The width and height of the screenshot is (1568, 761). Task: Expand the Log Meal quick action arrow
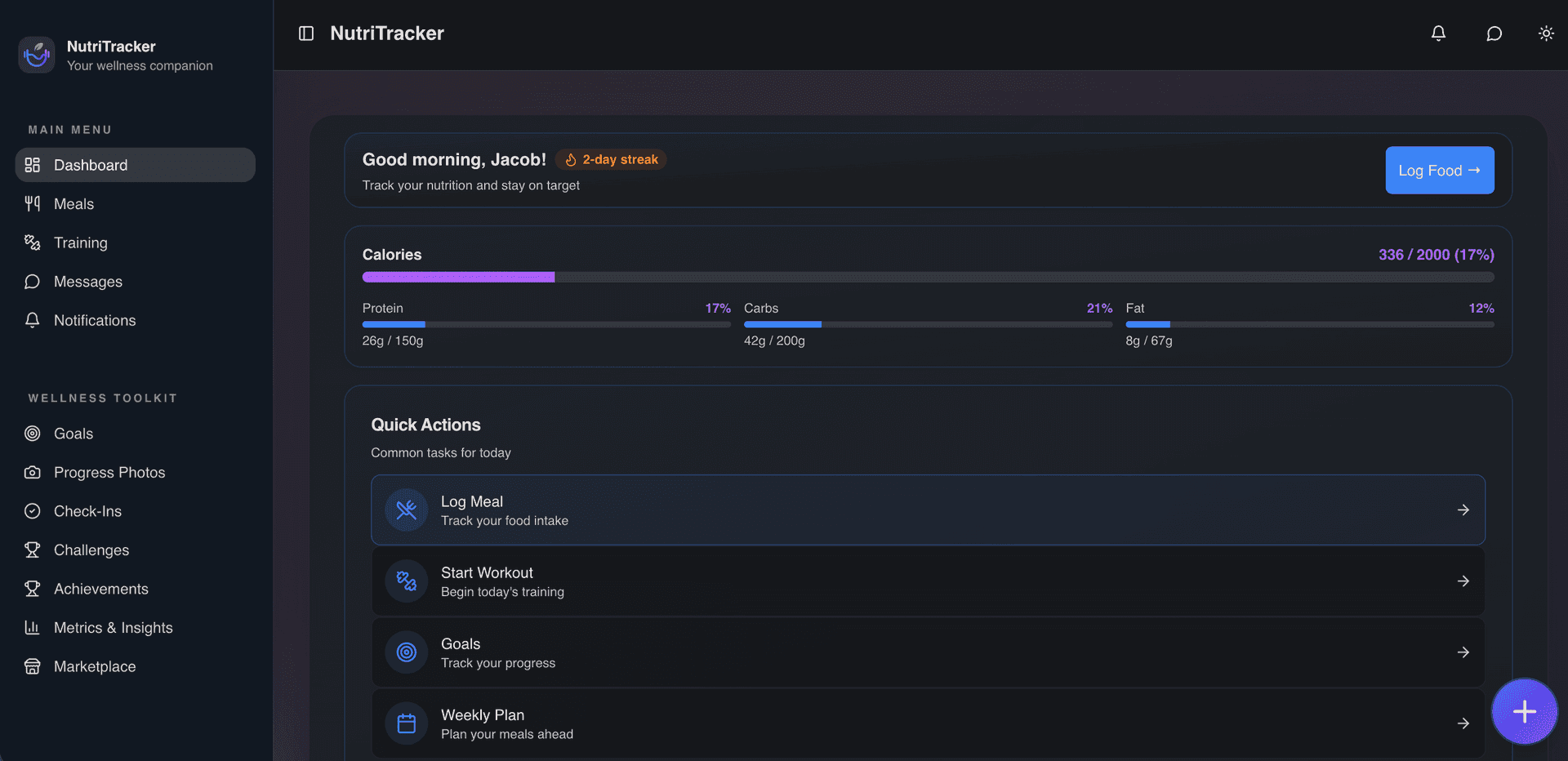(x=1463, y=510)
